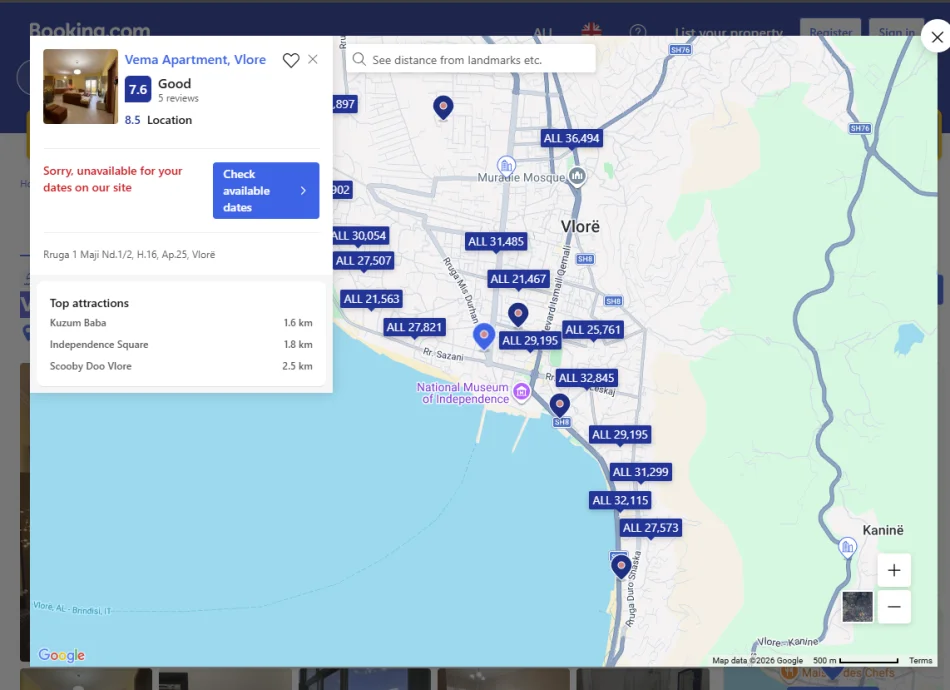Save Vema Apartment with heart icon
This screenshot has height=690, width=950.
291,60
